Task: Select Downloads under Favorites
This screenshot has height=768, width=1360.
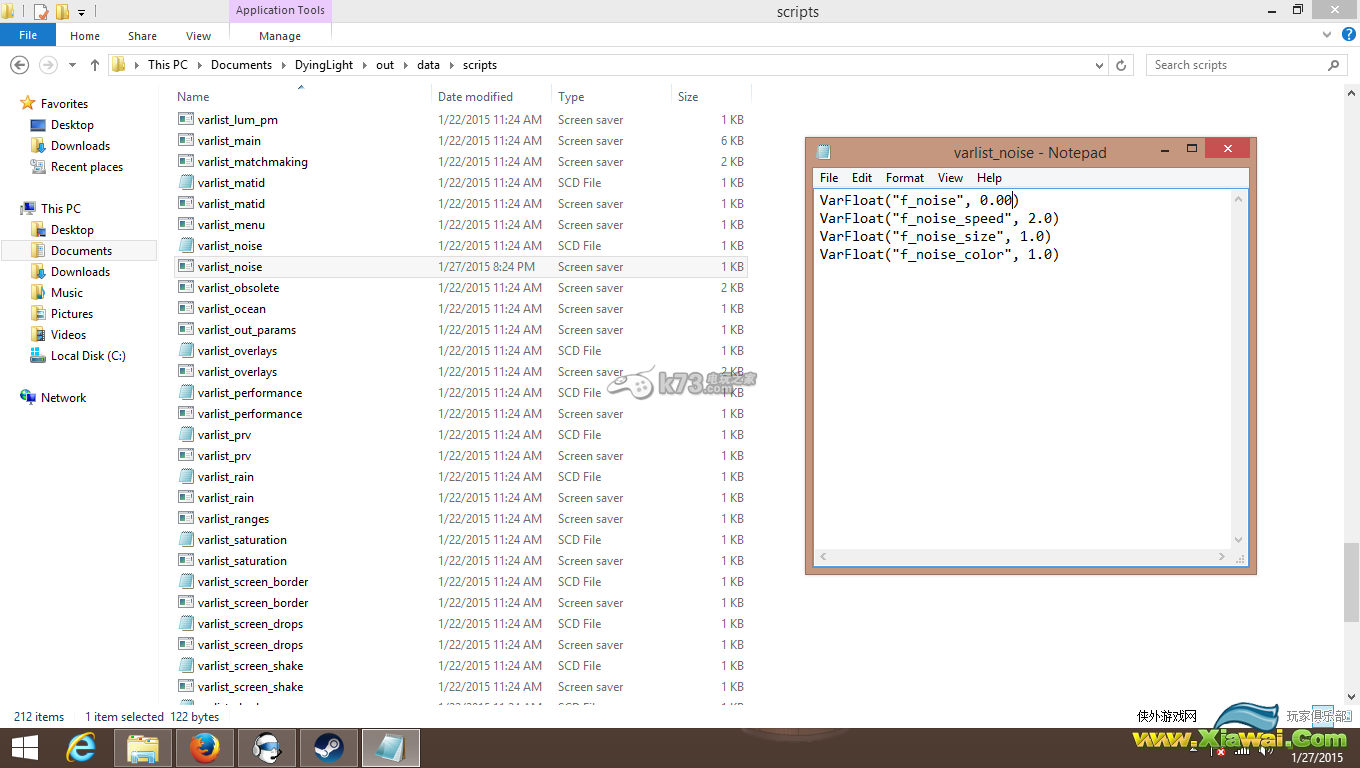Action: pos(80,146)
